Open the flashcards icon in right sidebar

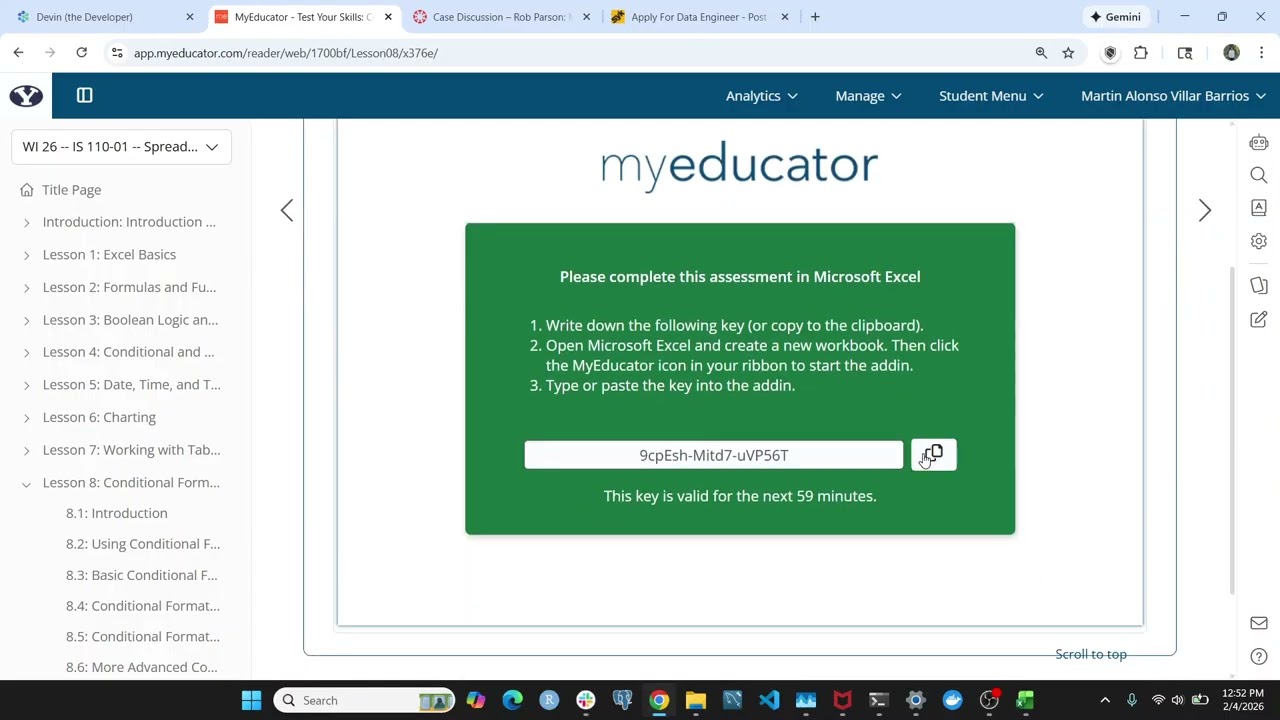1259,286
